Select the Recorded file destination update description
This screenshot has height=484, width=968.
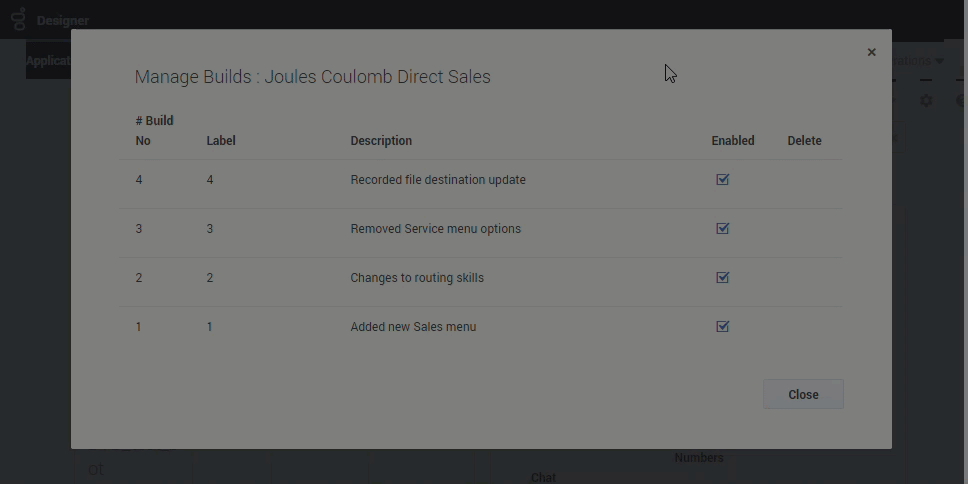point(438,180)
